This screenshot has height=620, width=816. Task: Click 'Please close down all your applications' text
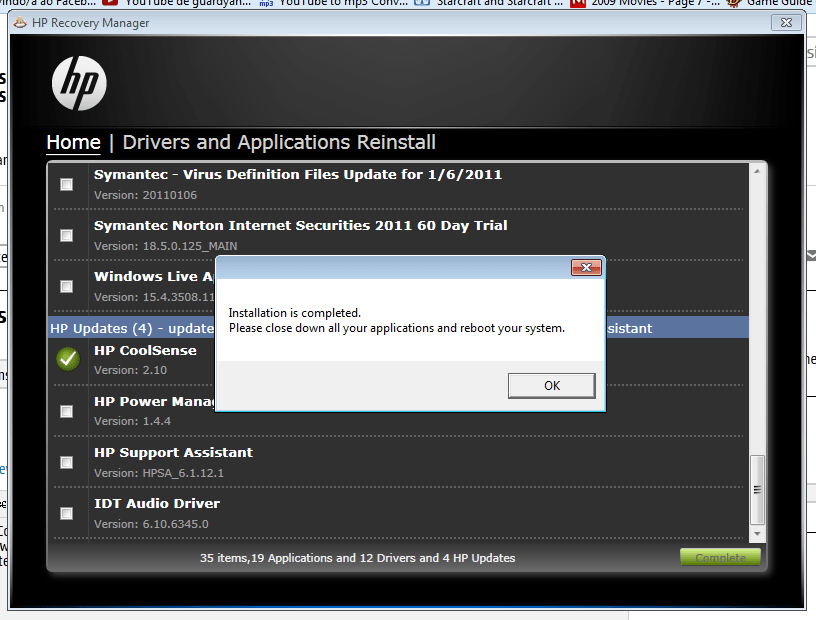pyautogui.click(x=397, y=328)
